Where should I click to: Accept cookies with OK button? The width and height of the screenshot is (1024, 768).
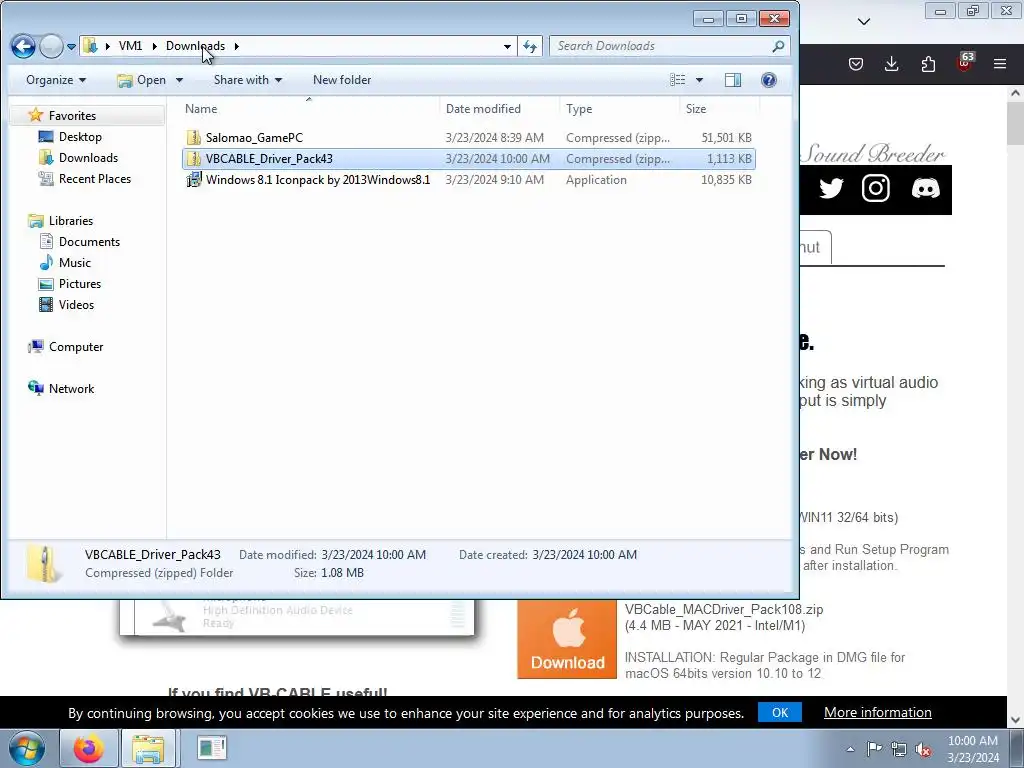(780, 712)
